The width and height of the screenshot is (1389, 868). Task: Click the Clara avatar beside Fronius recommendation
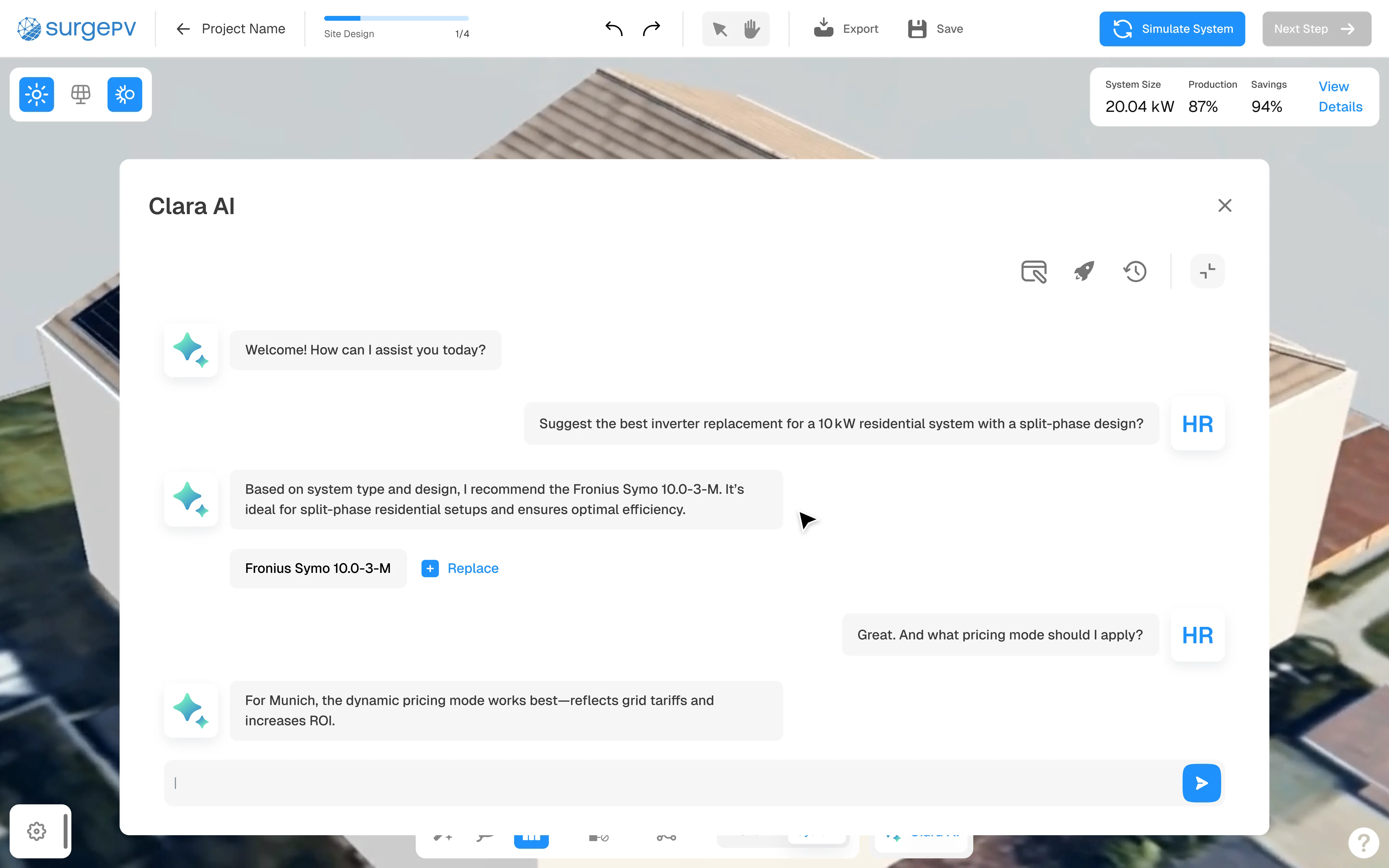[191, 499]
